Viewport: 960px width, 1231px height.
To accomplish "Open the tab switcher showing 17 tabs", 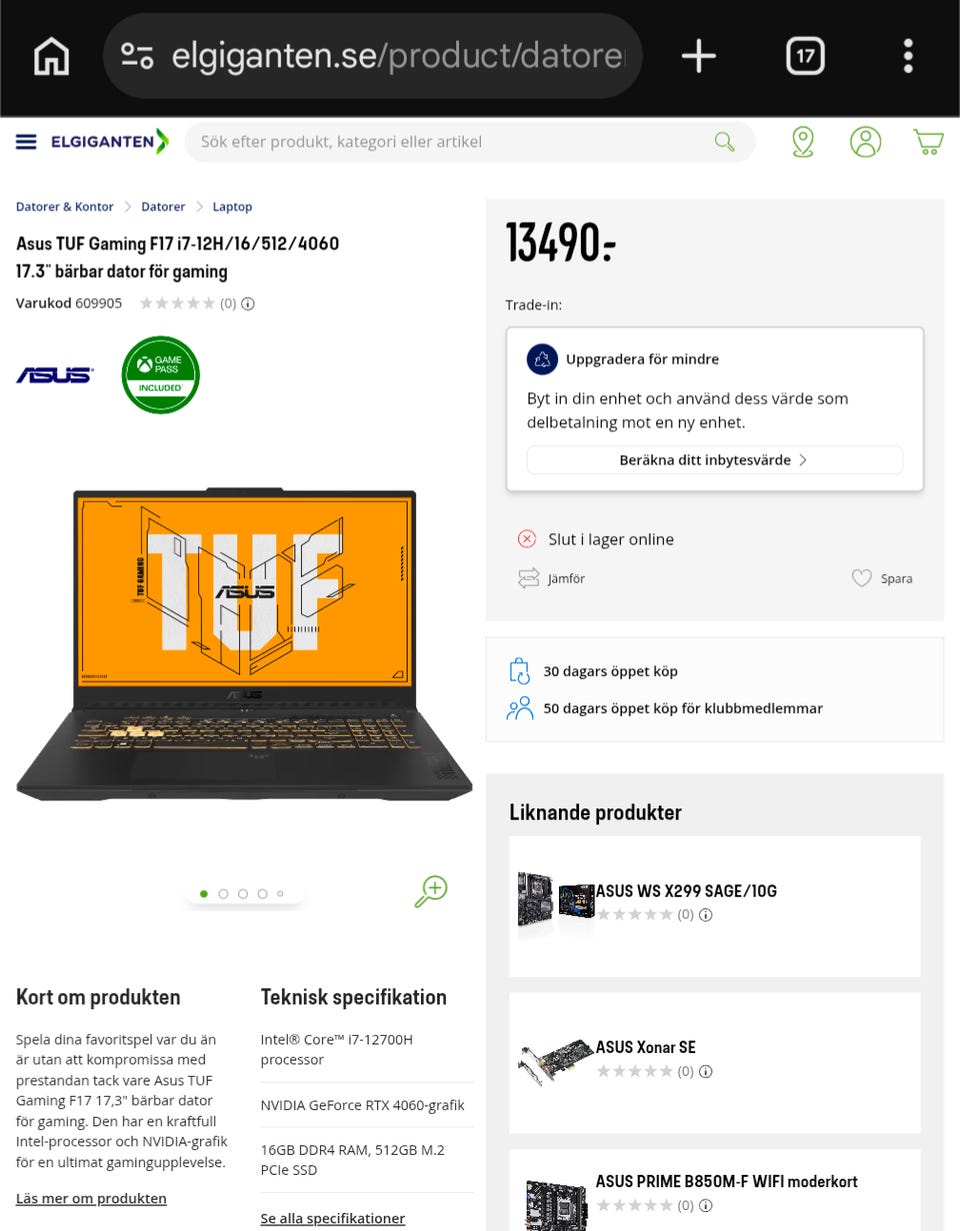I will tap(805, 56).
